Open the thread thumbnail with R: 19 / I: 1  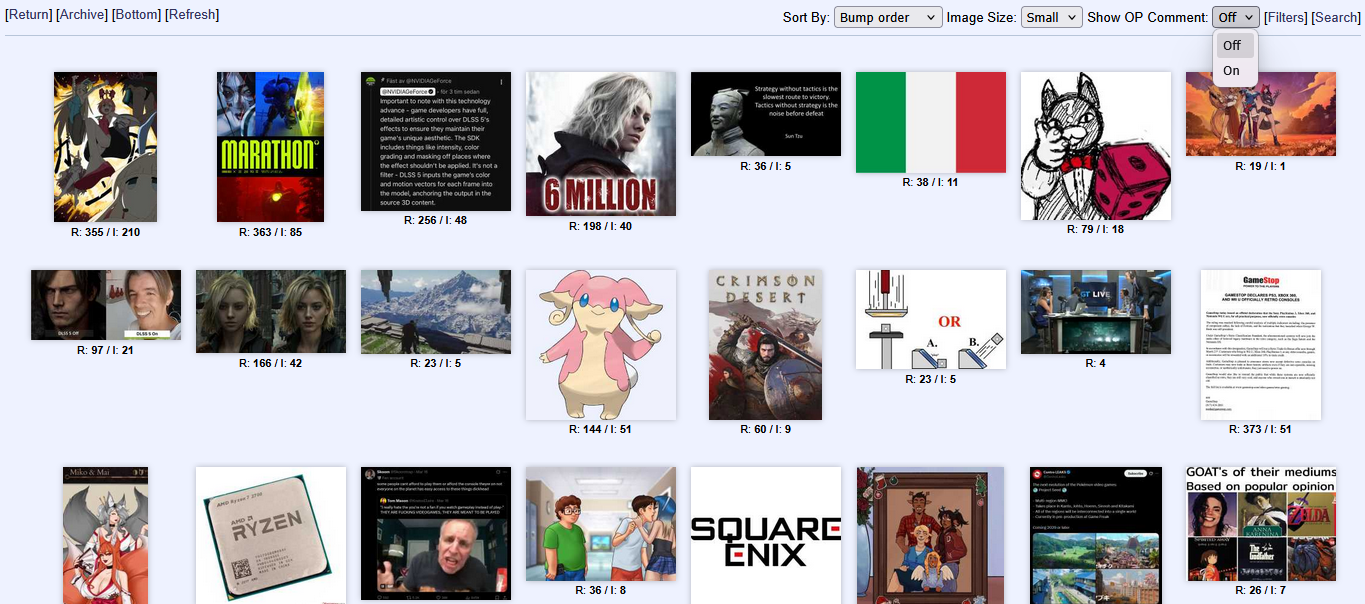1261,114
